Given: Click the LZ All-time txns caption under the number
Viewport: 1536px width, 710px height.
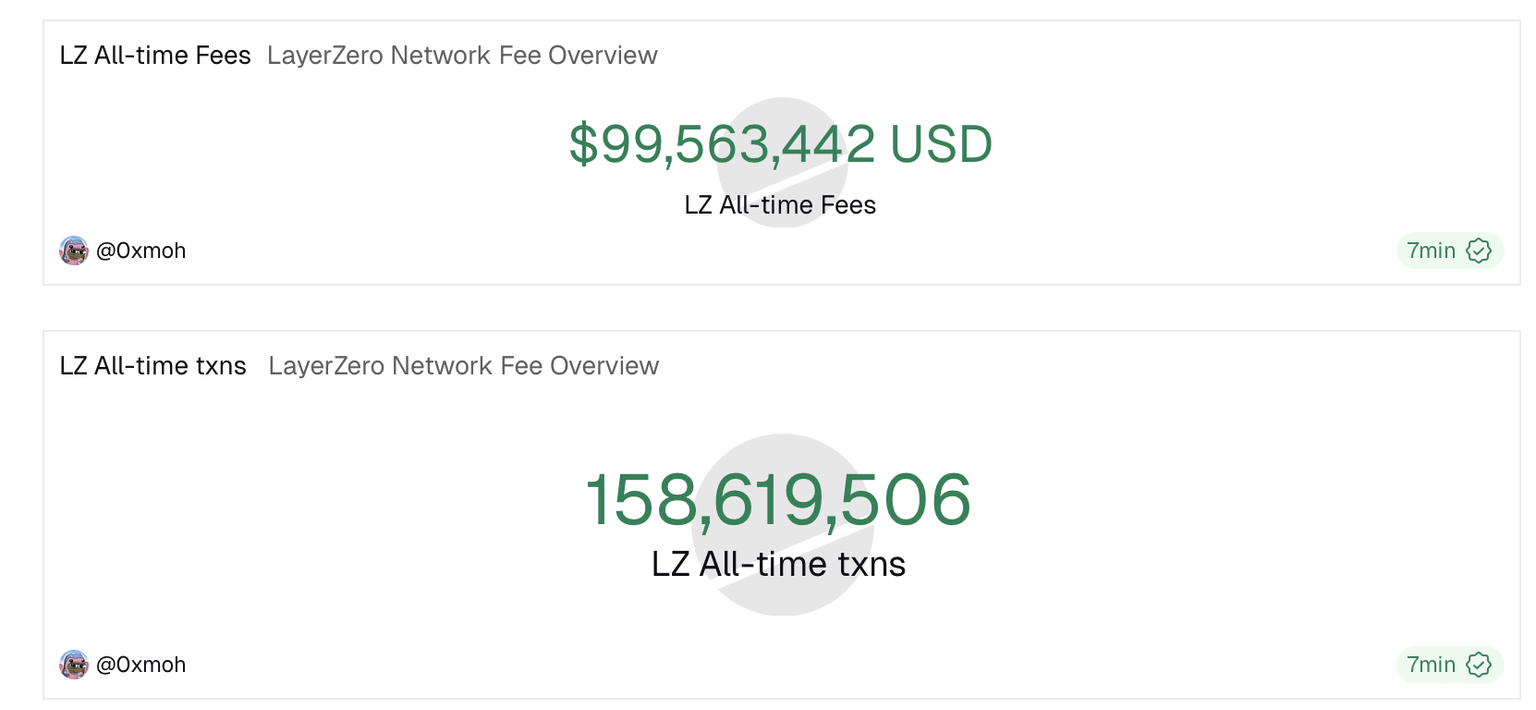Looking at the screenshot, I should point(778,564).
